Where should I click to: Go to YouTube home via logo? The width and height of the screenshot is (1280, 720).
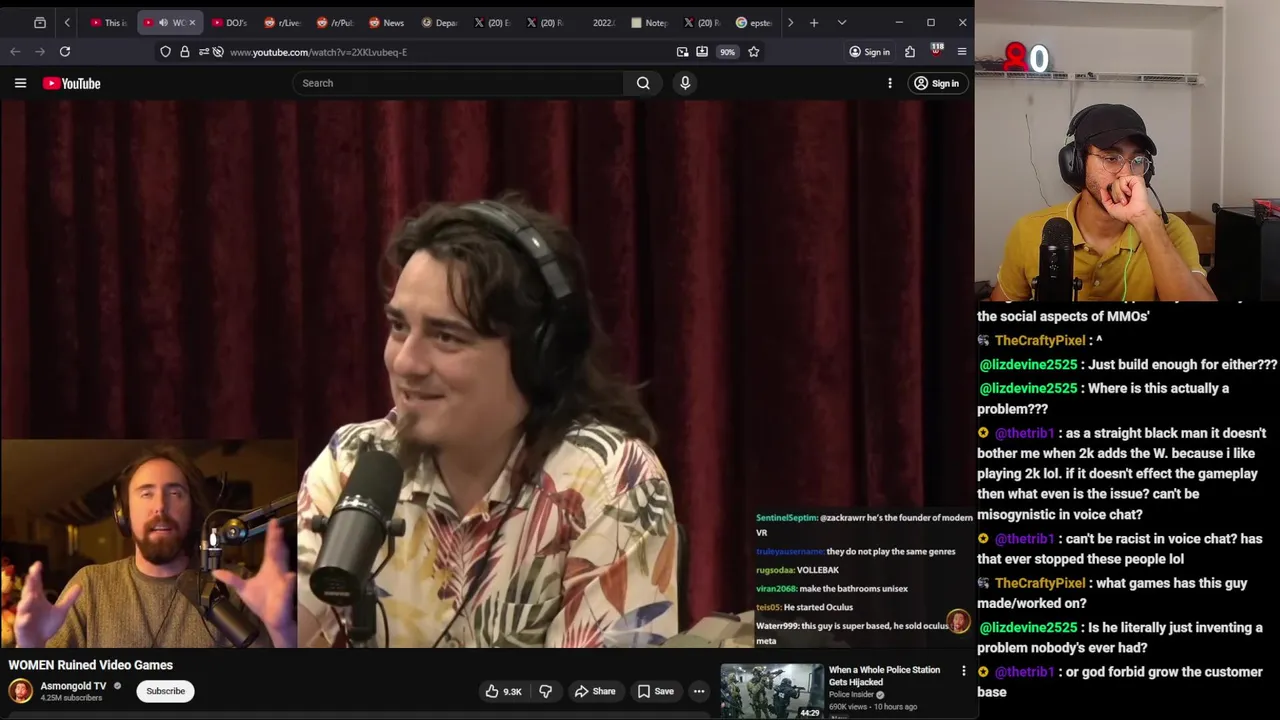click(x=72, y=83)
